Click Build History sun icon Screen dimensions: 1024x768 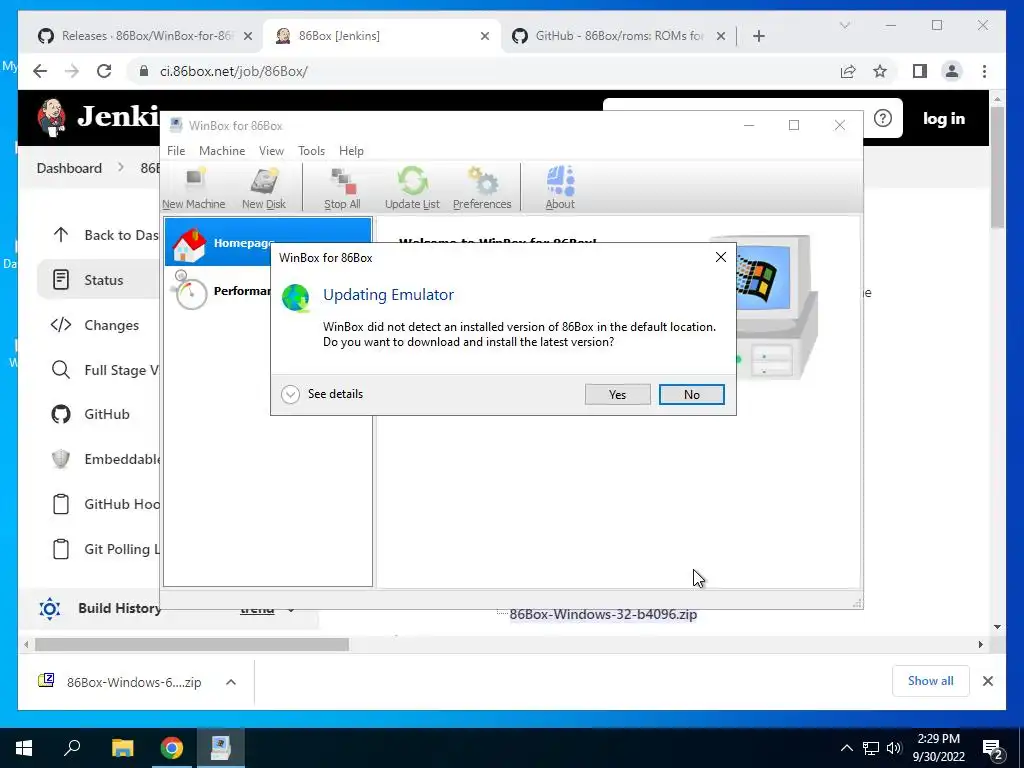tap(50, 609)
